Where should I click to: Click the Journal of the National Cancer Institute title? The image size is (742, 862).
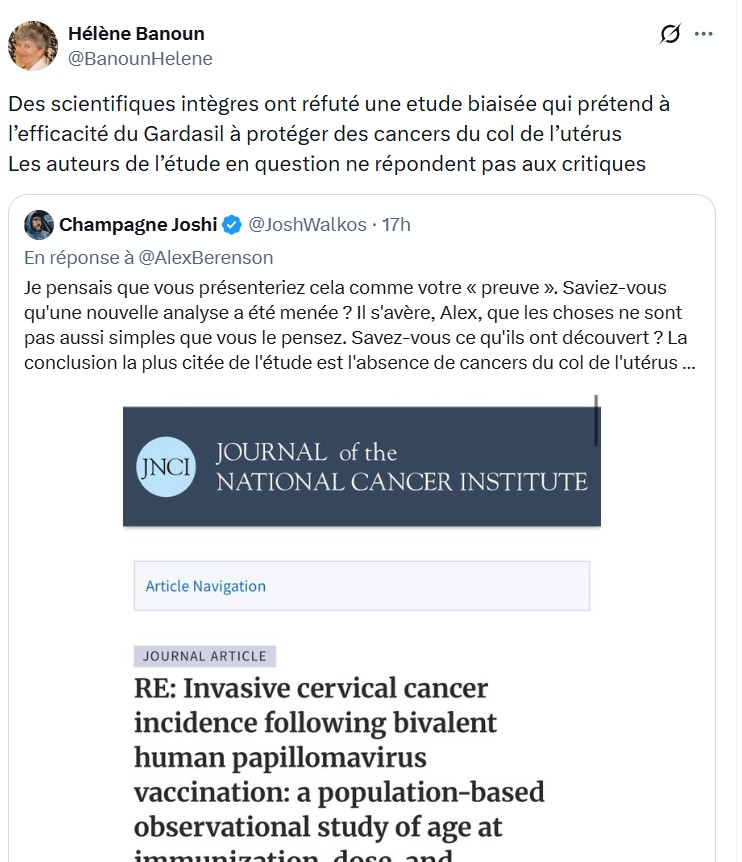click(401, 467)
